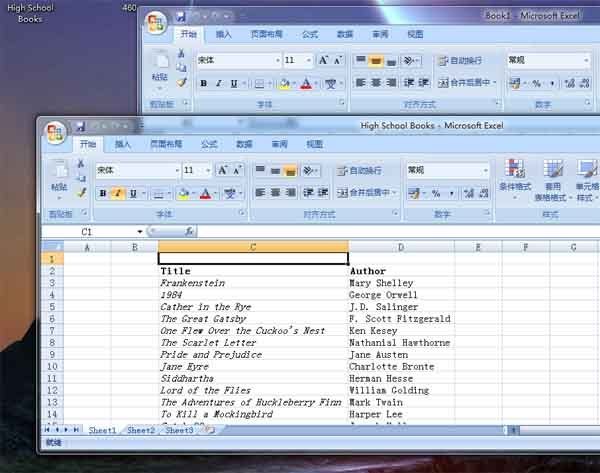The image size is (600, 473).
Task: Click decrease indent in High School Books ribbon
Action: point(308,192)
